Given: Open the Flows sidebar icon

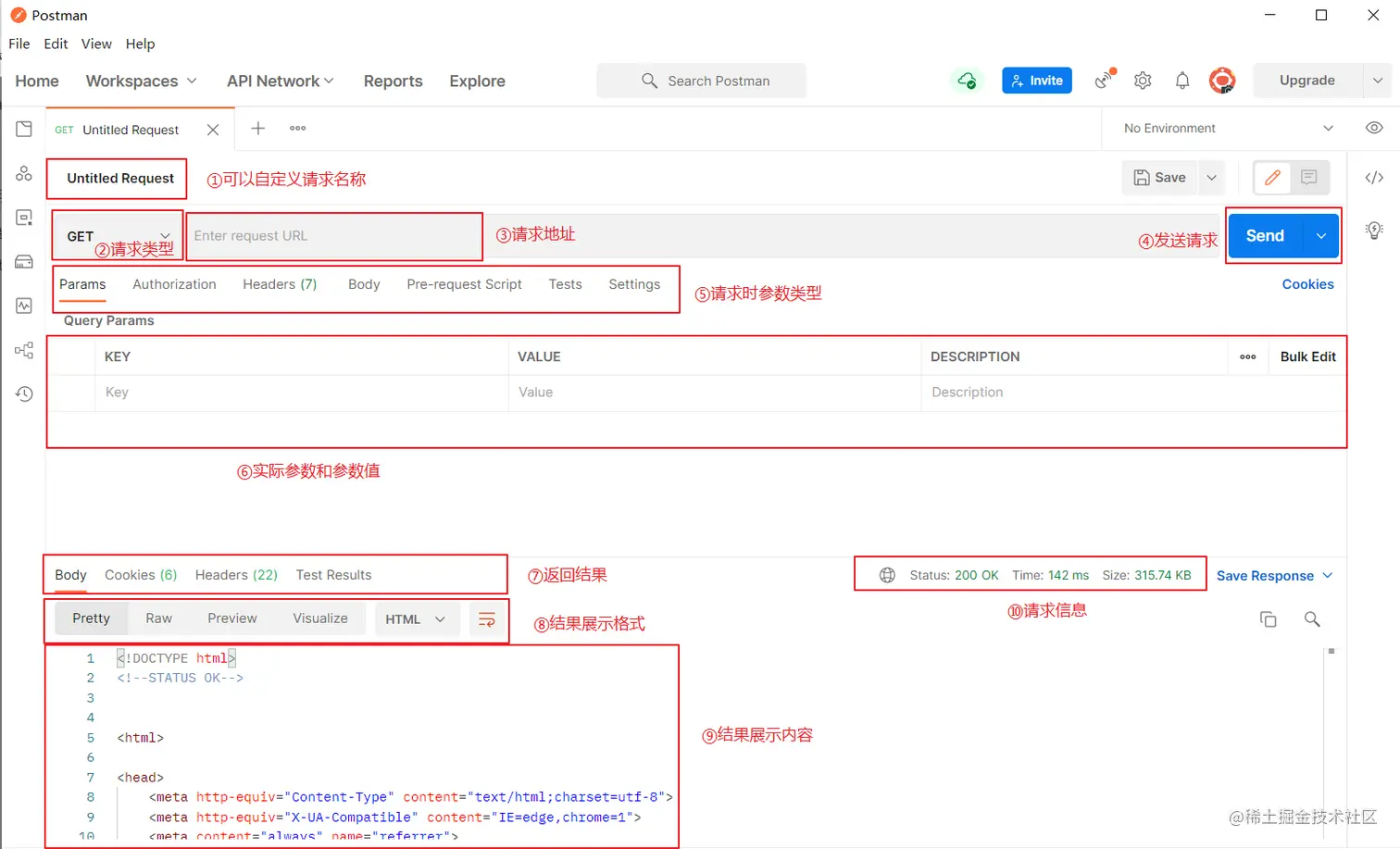Looking at the screenshot, I should [24, 350].
